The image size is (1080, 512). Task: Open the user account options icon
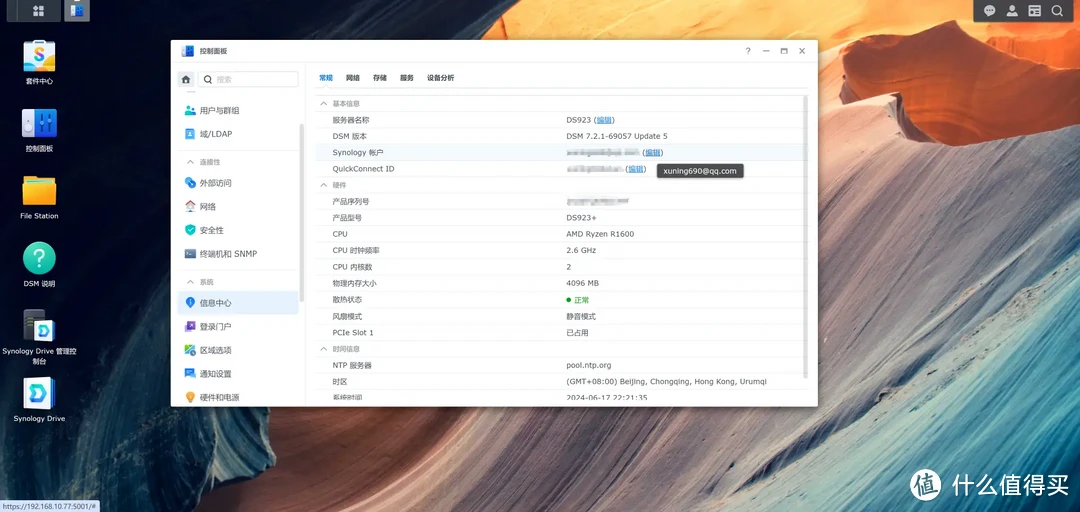tap(1013, 11)
